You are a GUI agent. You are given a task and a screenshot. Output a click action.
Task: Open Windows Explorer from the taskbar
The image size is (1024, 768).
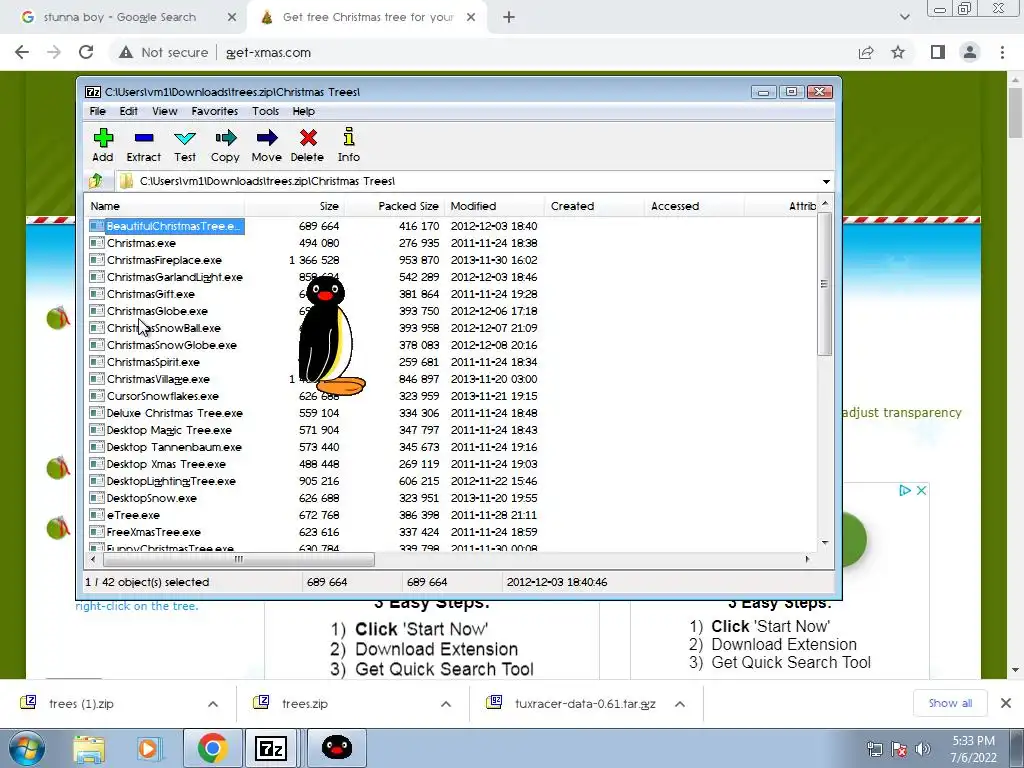tap(89, 748)
